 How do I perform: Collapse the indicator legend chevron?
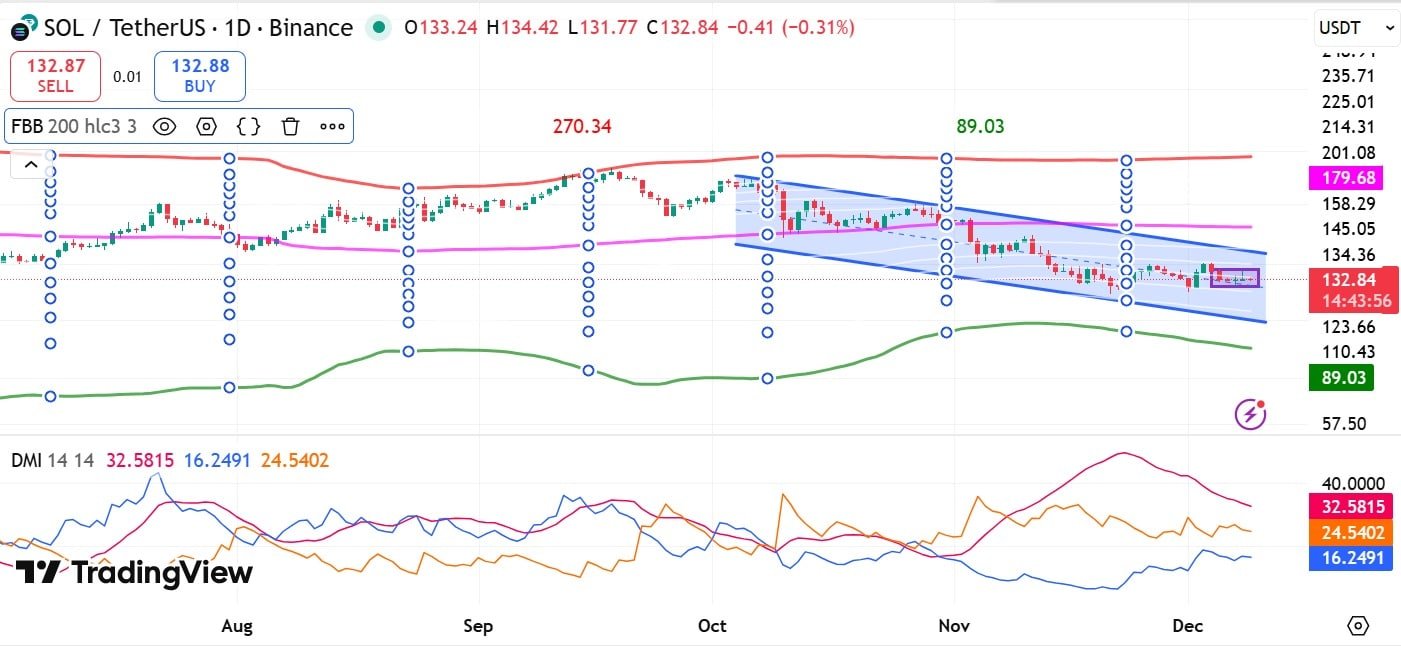tap(30, 165)
